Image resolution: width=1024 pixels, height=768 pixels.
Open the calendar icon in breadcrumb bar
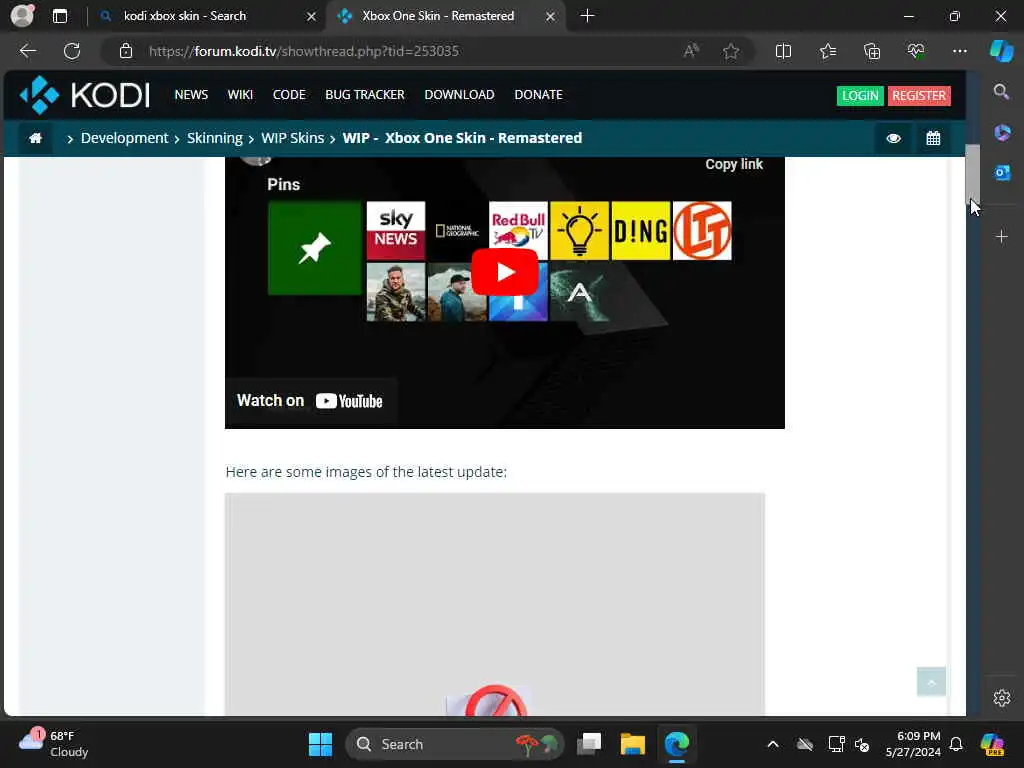click(933, 138)
